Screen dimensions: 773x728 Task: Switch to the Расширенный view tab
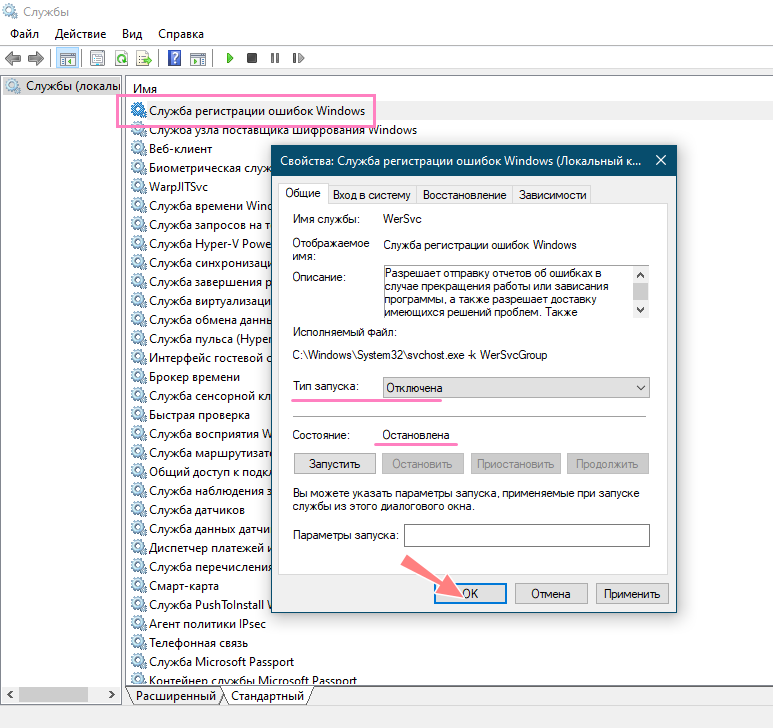click(176, 696)
